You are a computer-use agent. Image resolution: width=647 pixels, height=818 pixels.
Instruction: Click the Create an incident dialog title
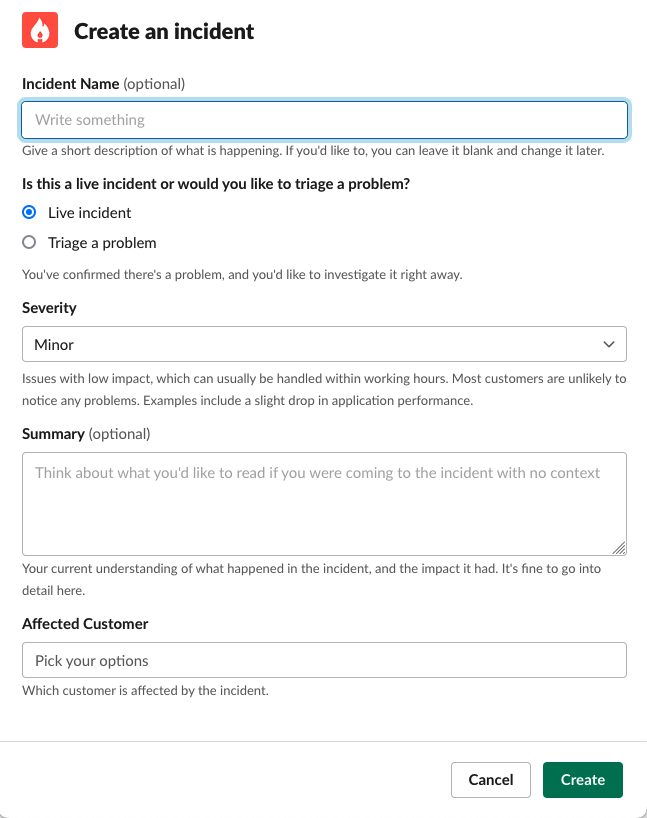[x=164, y=31]
